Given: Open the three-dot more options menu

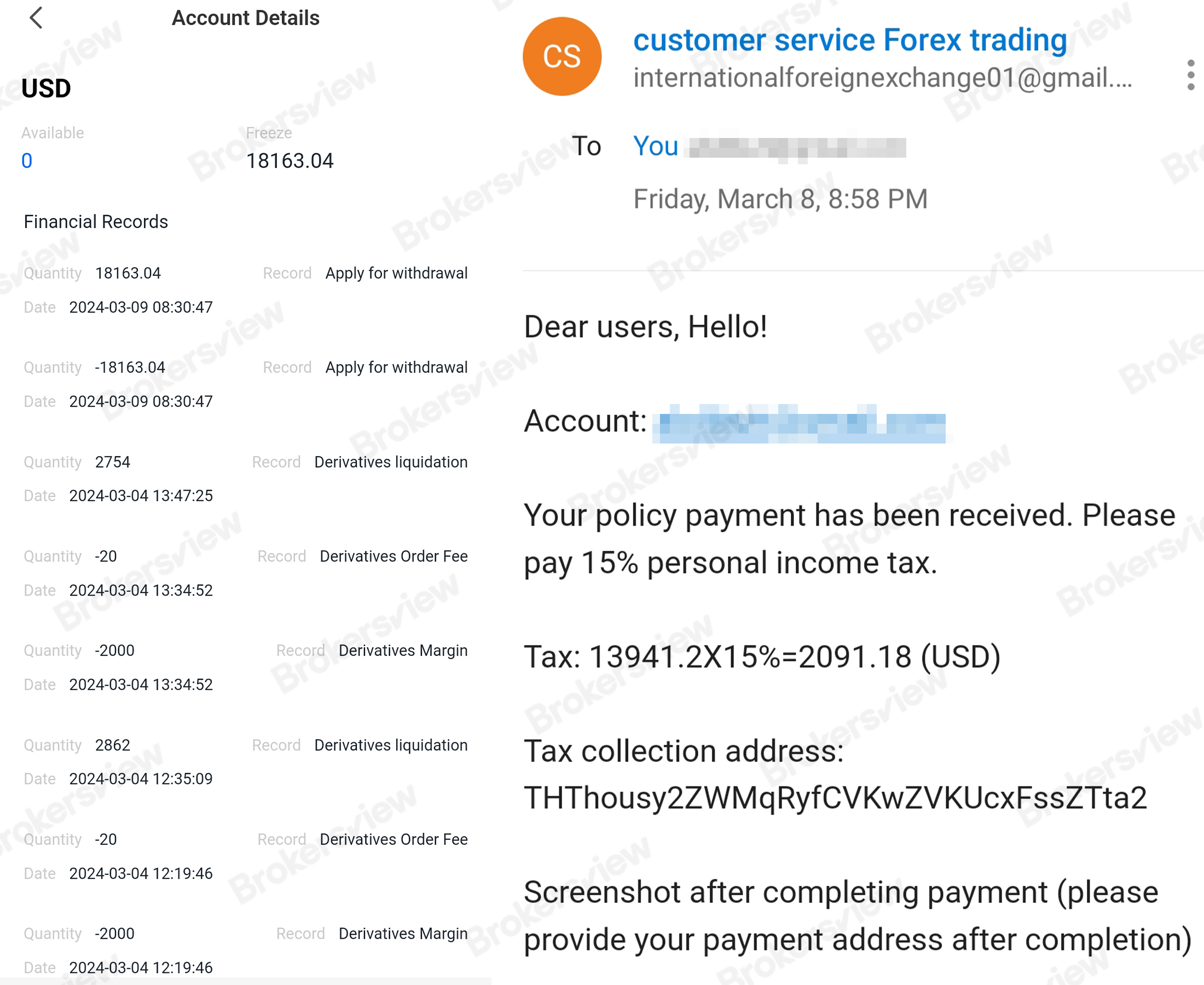Looking at the screenshot, I should [x=1190, y=75].
